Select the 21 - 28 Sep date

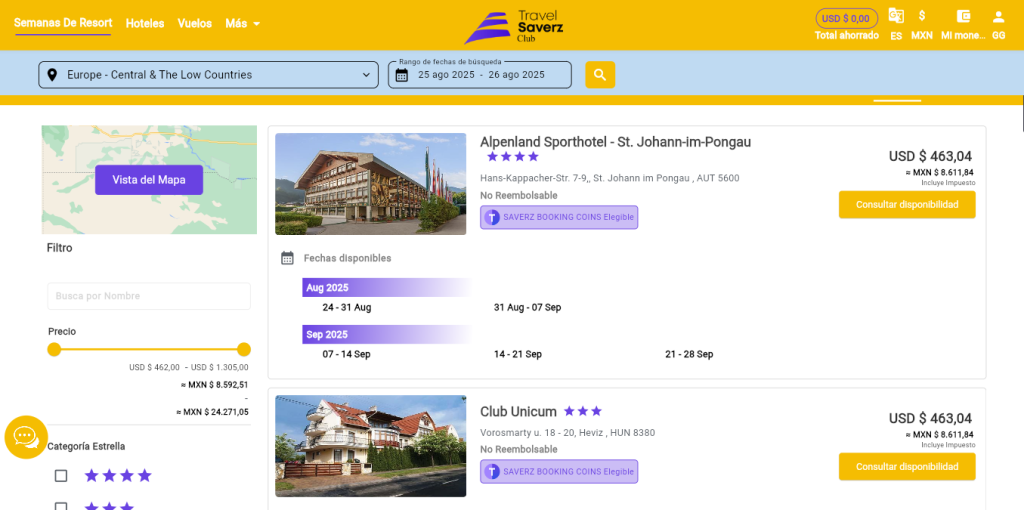(x=689, y=355)
